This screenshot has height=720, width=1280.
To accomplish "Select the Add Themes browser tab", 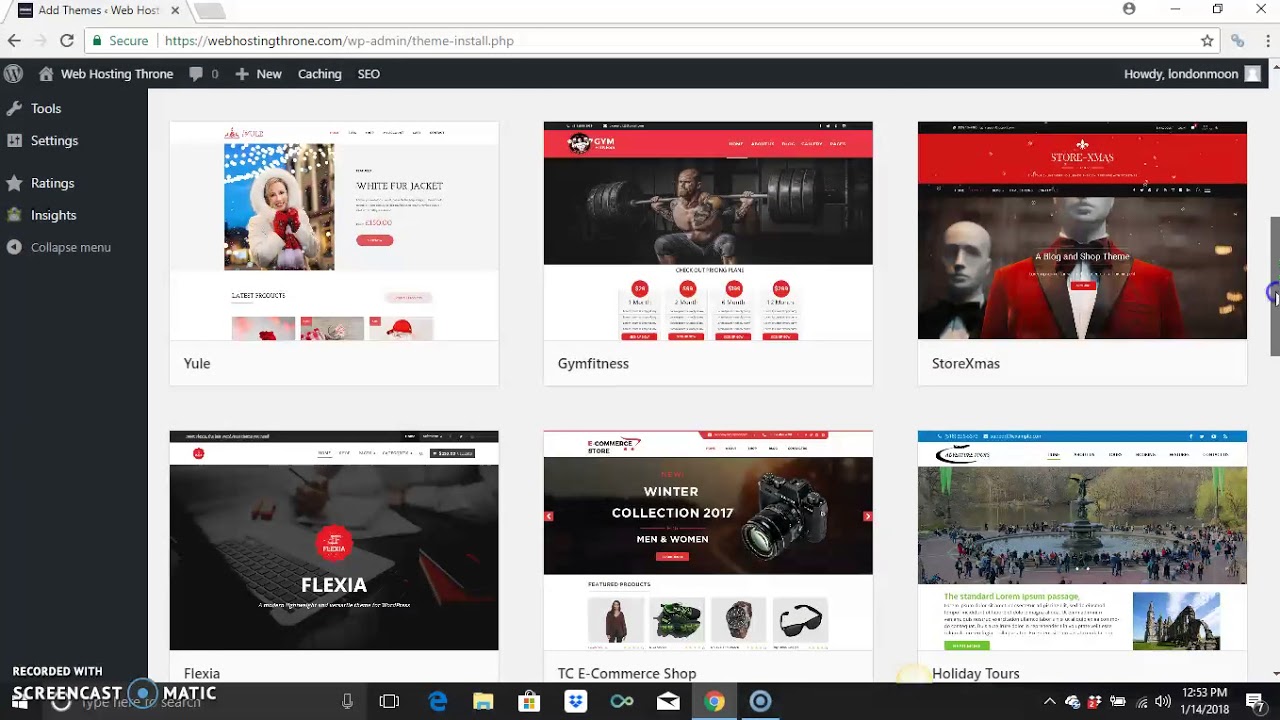I will (x=96, y=10).
